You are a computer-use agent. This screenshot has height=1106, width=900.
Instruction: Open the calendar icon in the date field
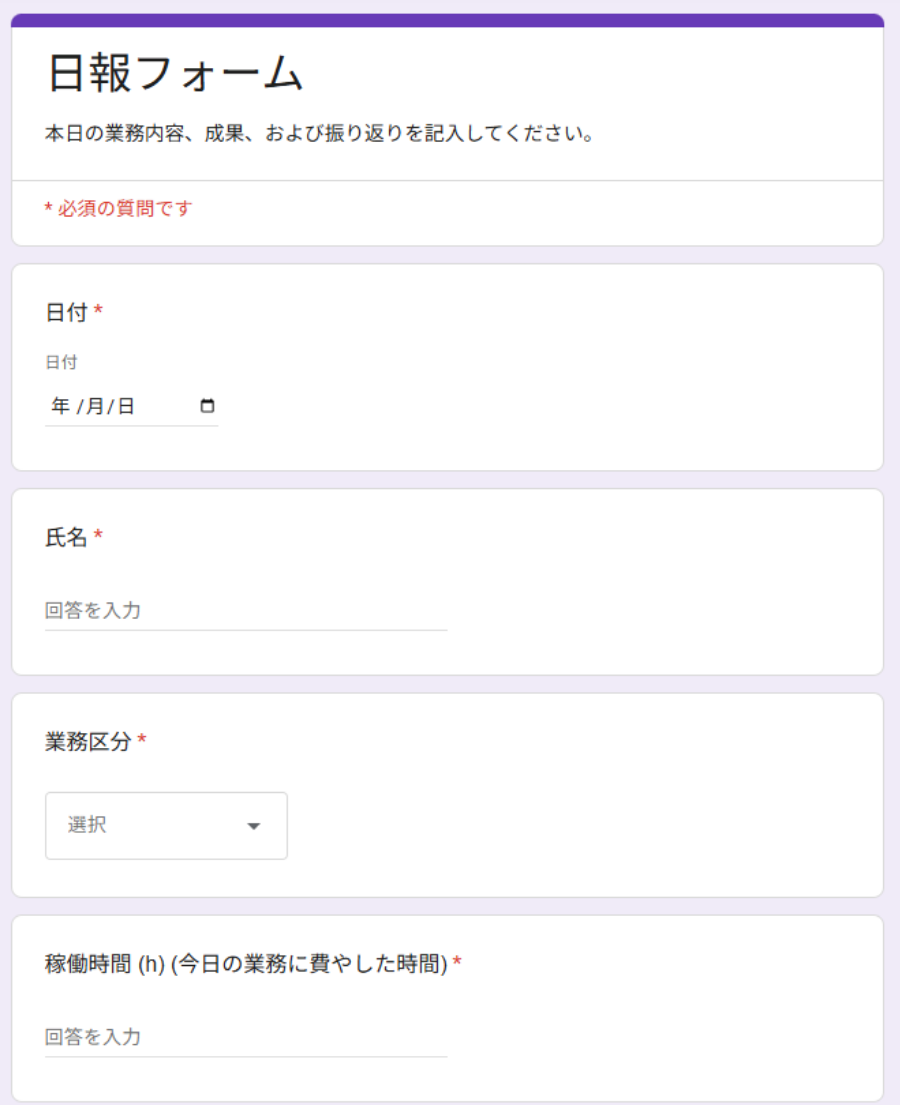[x=206, y=405]
